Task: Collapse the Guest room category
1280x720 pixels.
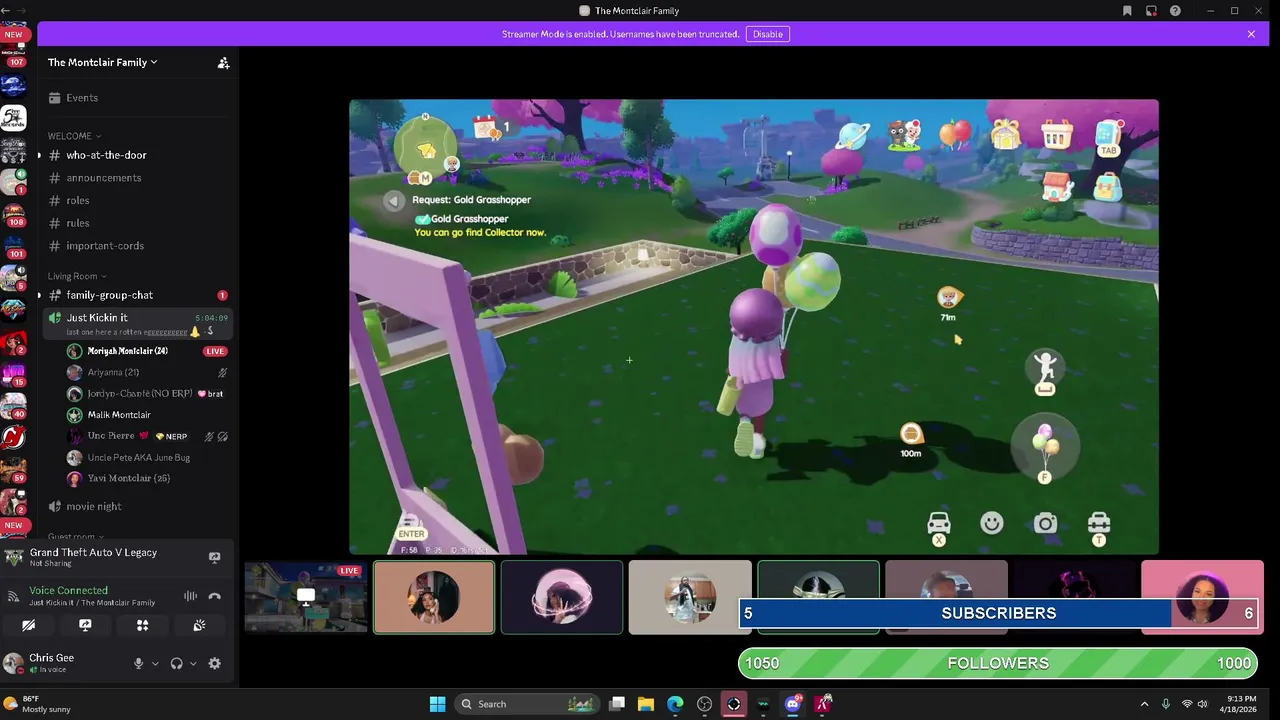Action: (x=75, y=537)
